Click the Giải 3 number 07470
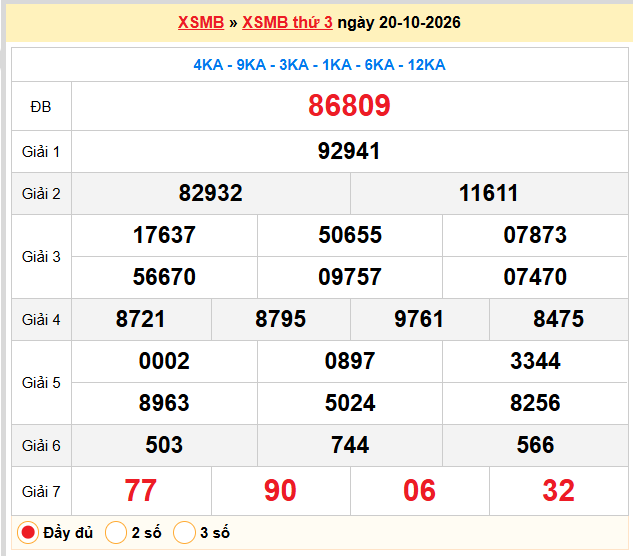Viewport: 633px width, 556px height. click(x=535, y=277)
